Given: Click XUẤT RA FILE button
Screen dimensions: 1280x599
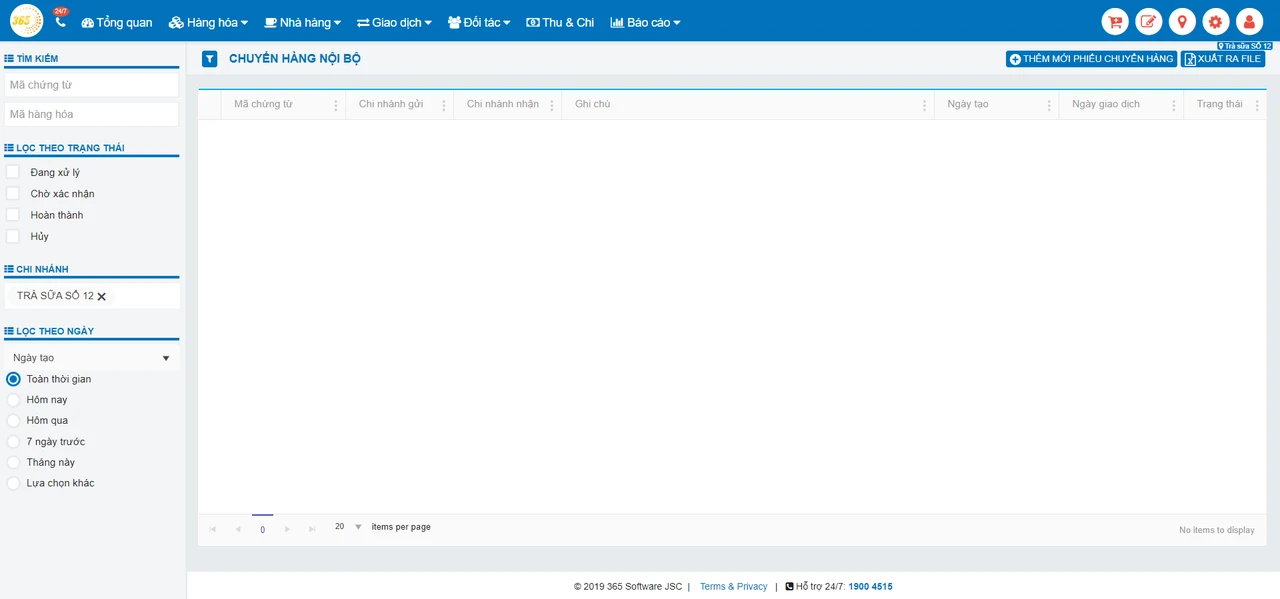Looking at the screenshot, I should coord(1222,59).
